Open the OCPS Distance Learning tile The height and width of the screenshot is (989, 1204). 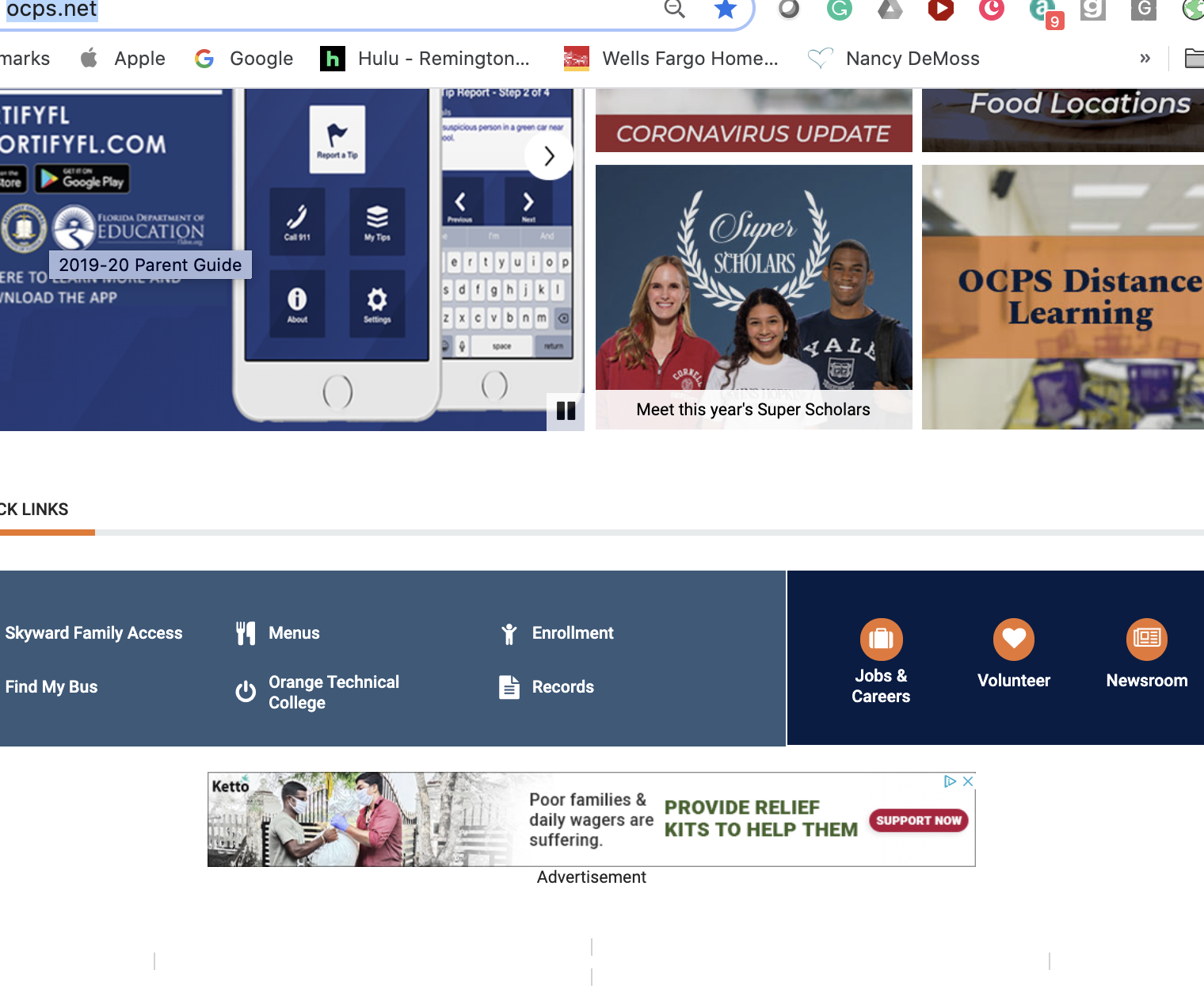[x=1063, y=297]
